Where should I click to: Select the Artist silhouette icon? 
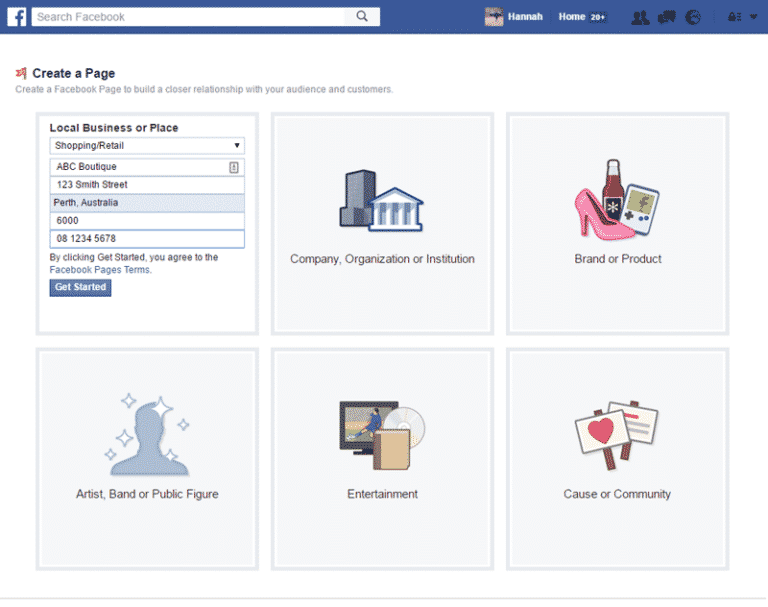[147, 435]
